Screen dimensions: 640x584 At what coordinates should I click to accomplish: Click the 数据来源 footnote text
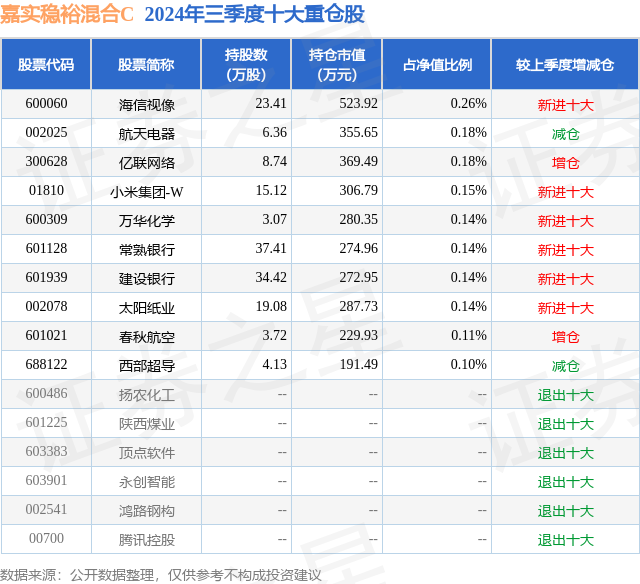pyautogui.click(x=161, y=575)
